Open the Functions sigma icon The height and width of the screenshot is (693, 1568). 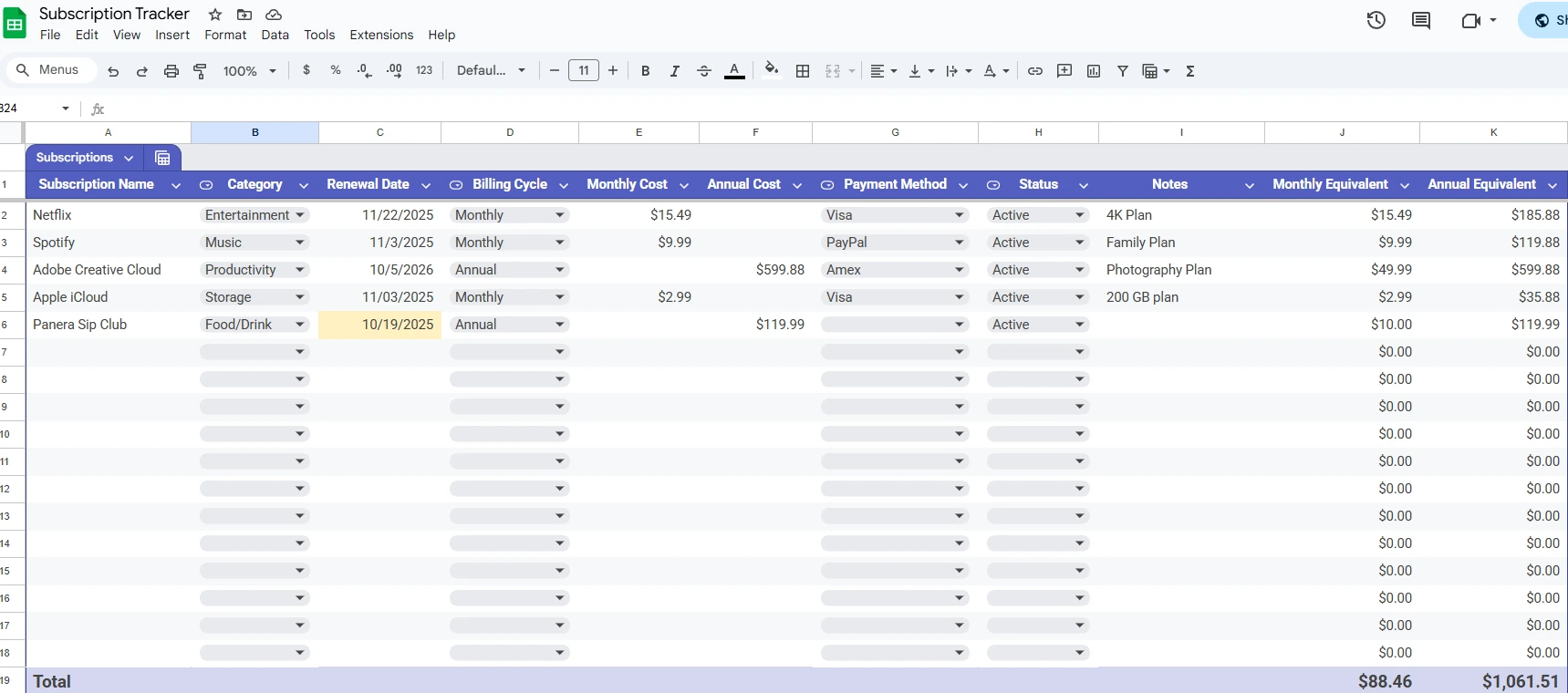1190,71
